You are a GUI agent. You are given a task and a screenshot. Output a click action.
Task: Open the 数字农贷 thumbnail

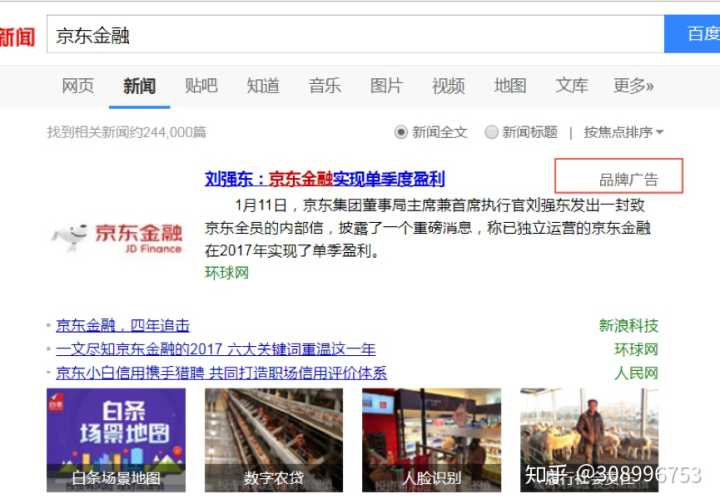coord(274,440)
